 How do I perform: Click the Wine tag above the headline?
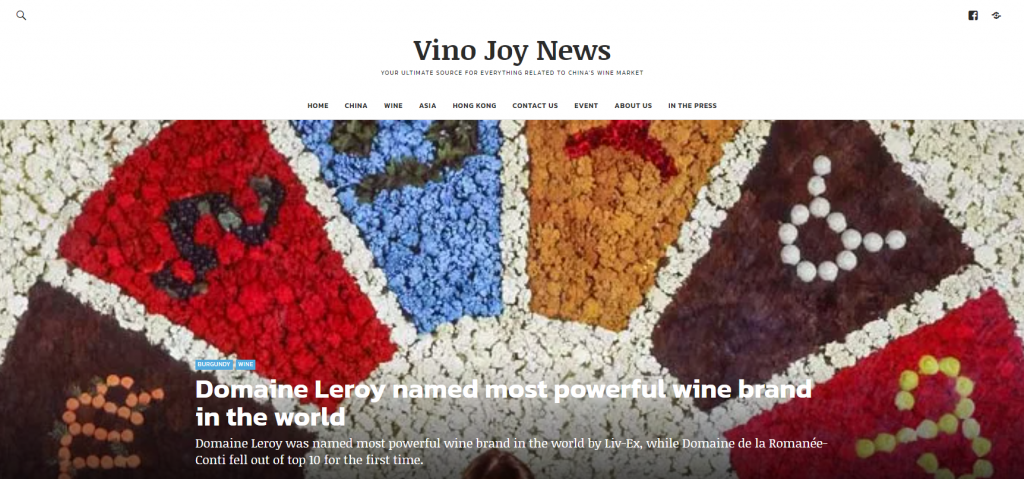pos(246,364)
